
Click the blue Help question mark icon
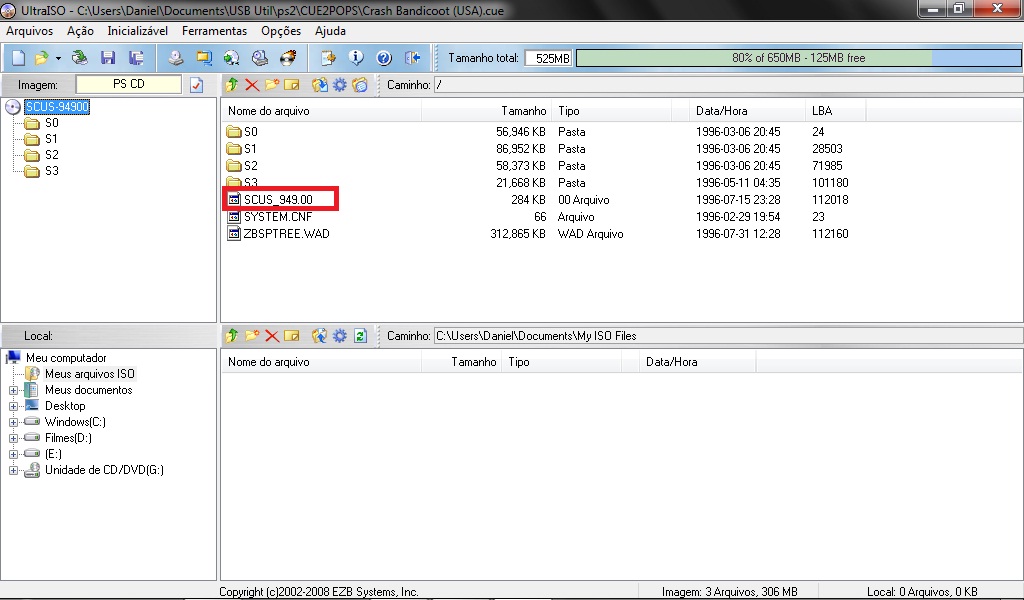click(x=383, y=58)
